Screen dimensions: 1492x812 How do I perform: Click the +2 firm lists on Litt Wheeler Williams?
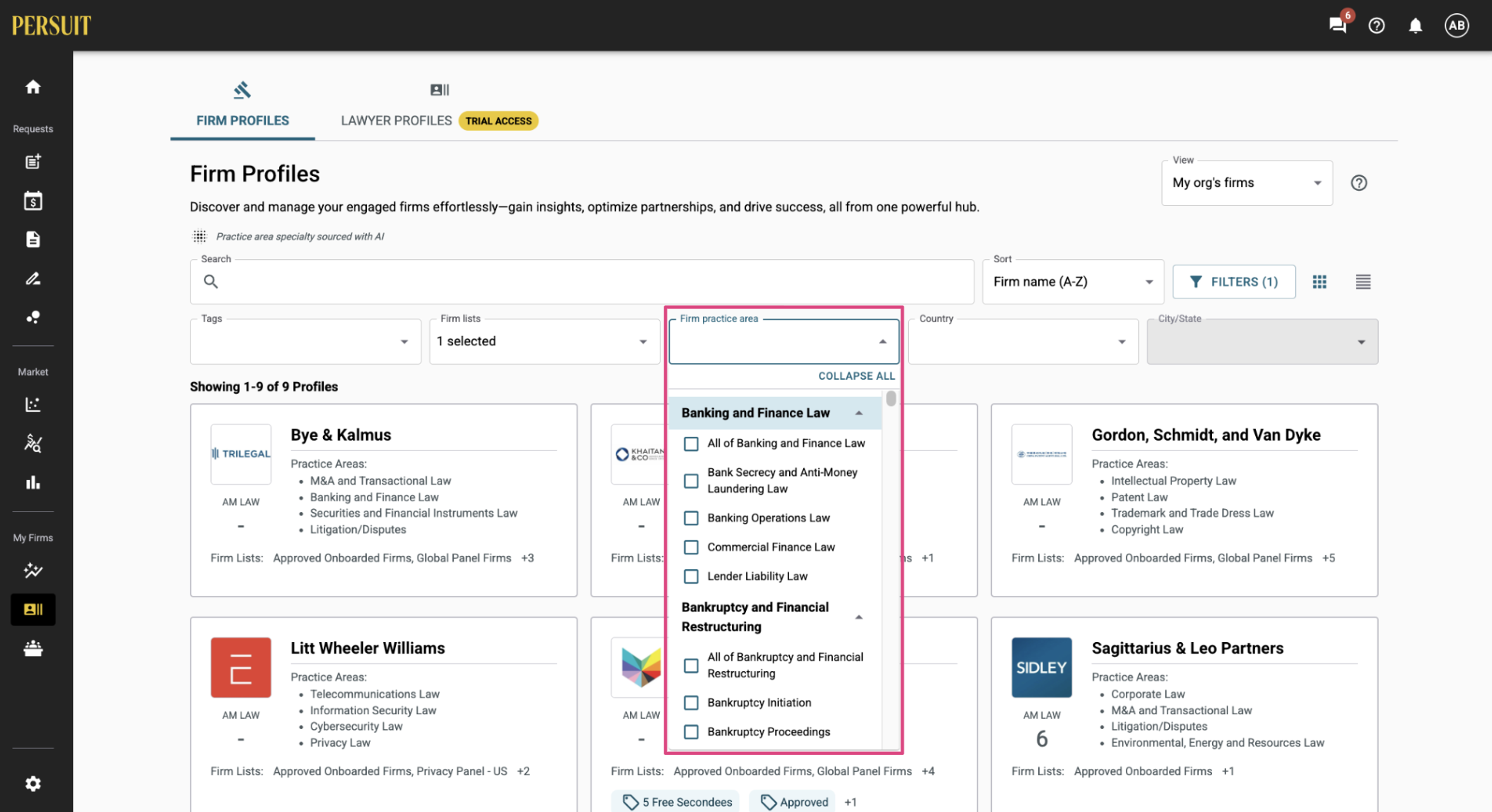pos(523,771)
